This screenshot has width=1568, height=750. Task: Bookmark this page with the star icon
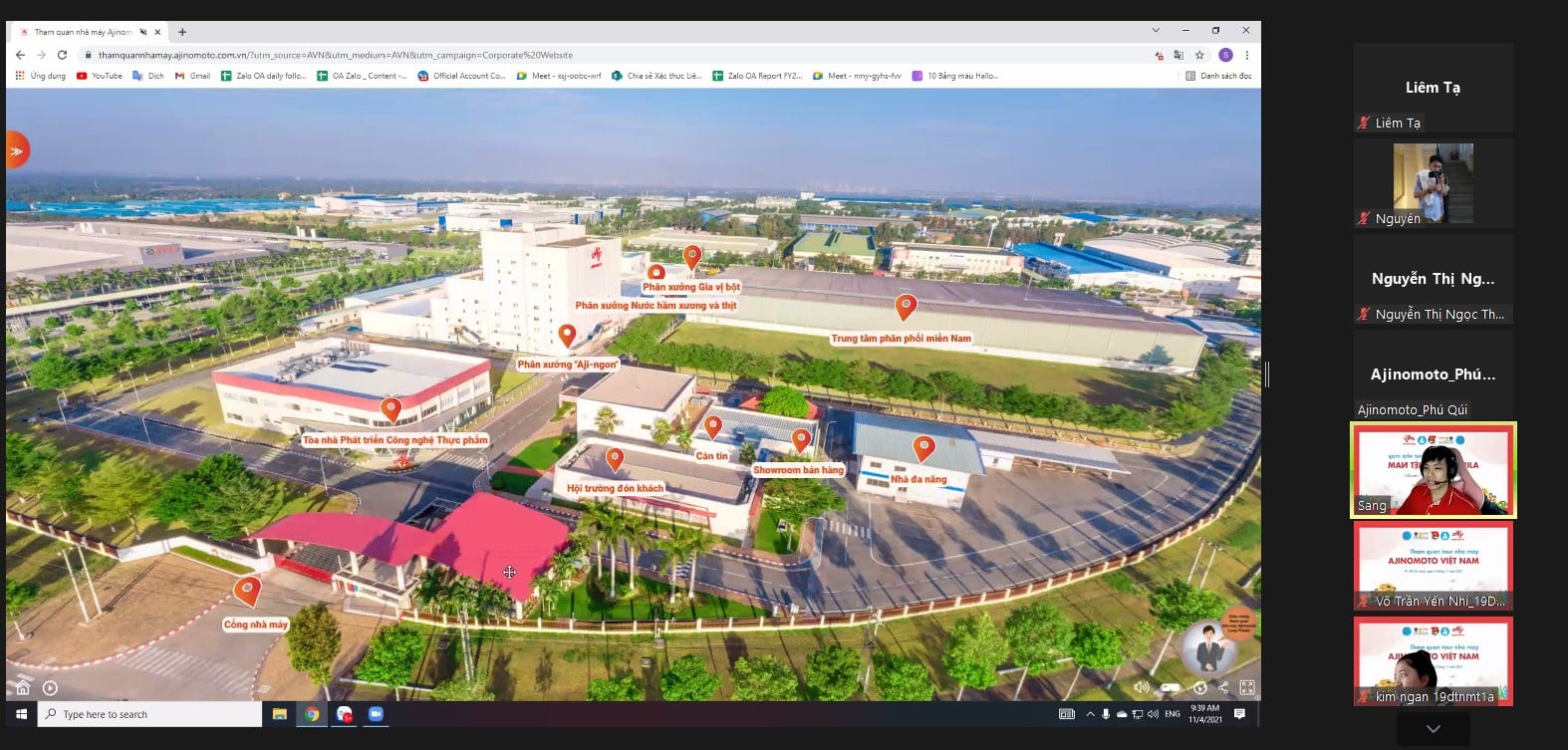click(x=1200, y=55)
